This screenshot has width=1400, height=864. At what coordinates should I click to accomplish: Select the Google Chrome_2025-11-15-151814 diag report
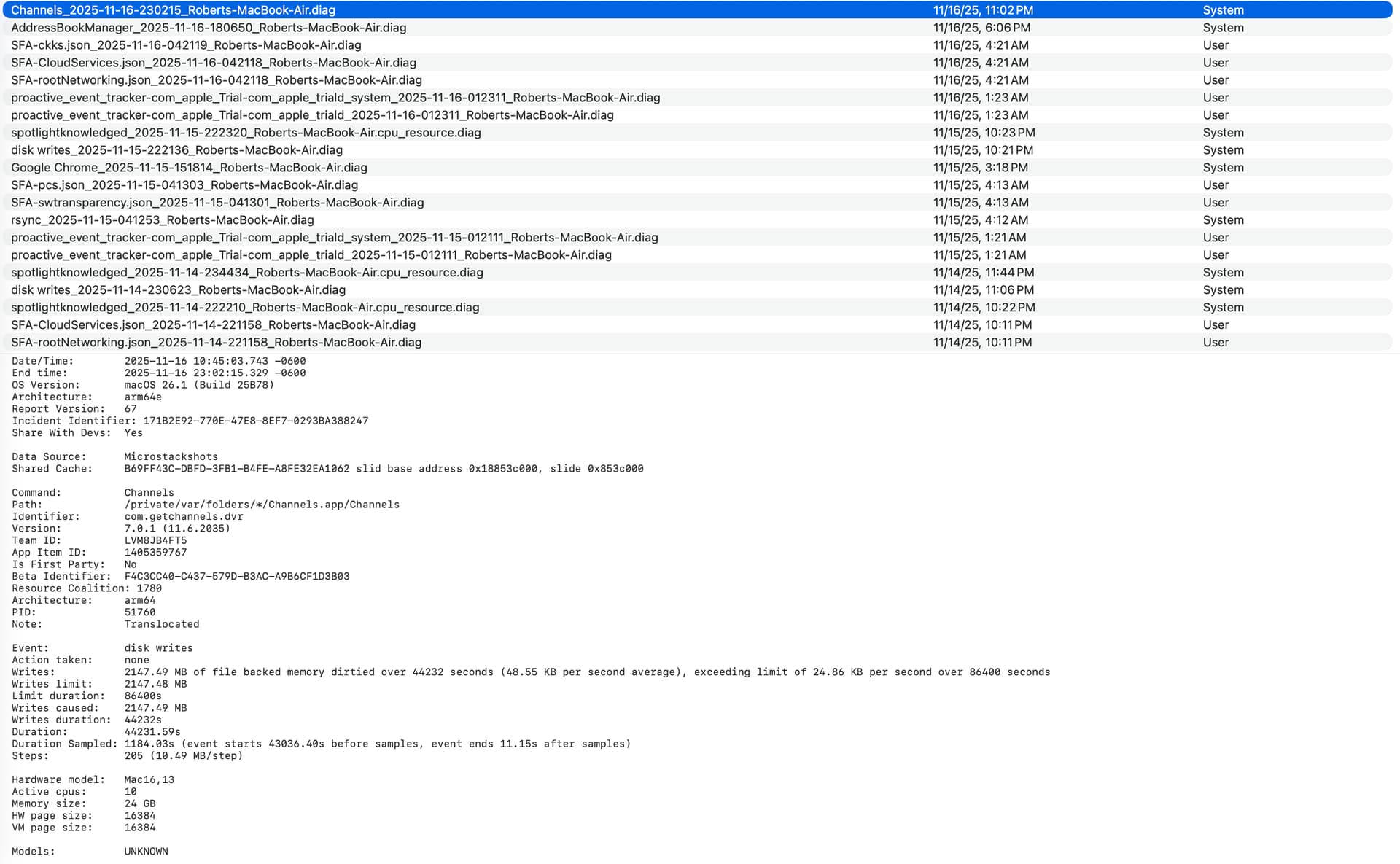tap(189, 168)
